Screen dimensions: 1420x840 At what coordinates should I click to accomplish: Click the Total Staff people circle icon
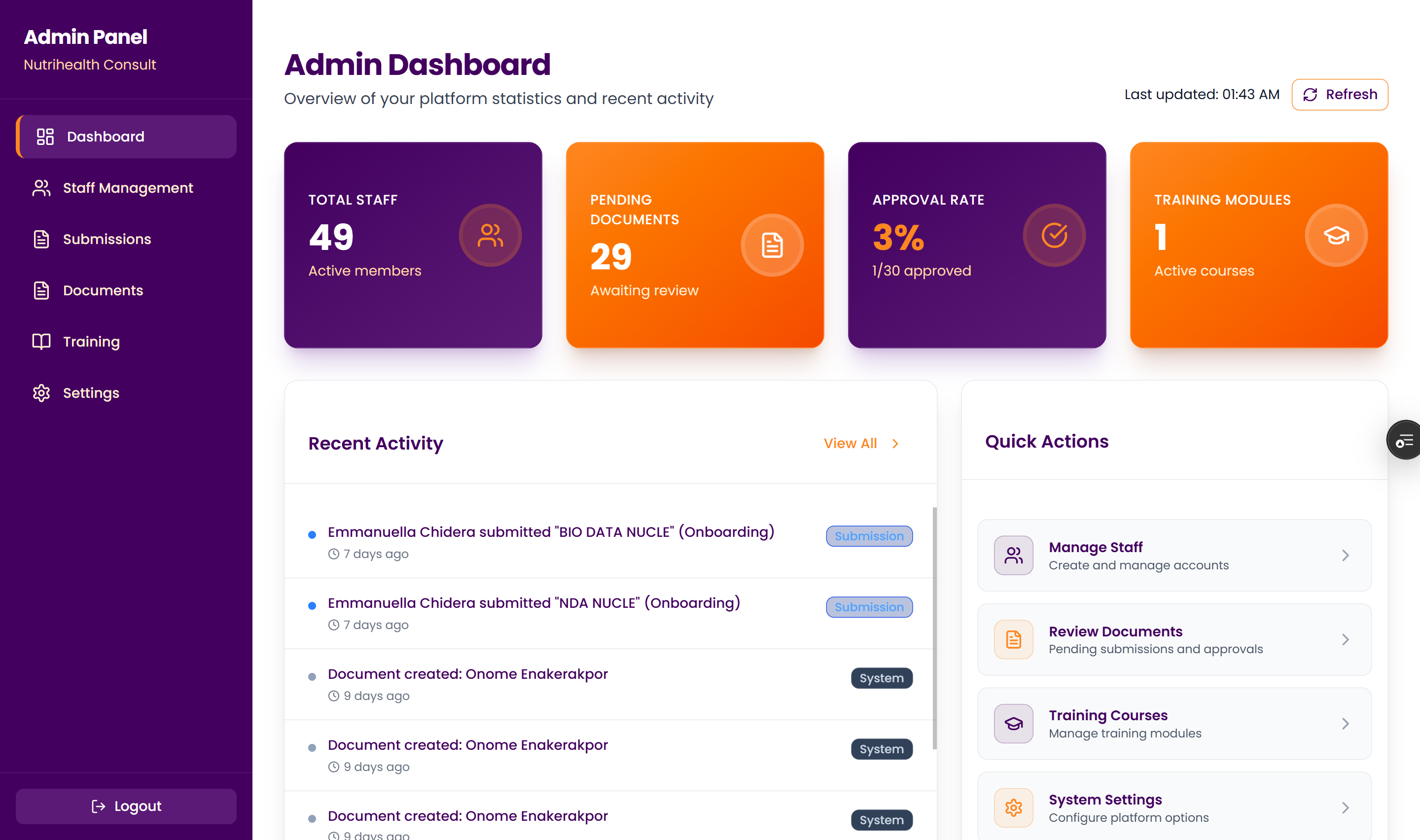tap(490, 235)
